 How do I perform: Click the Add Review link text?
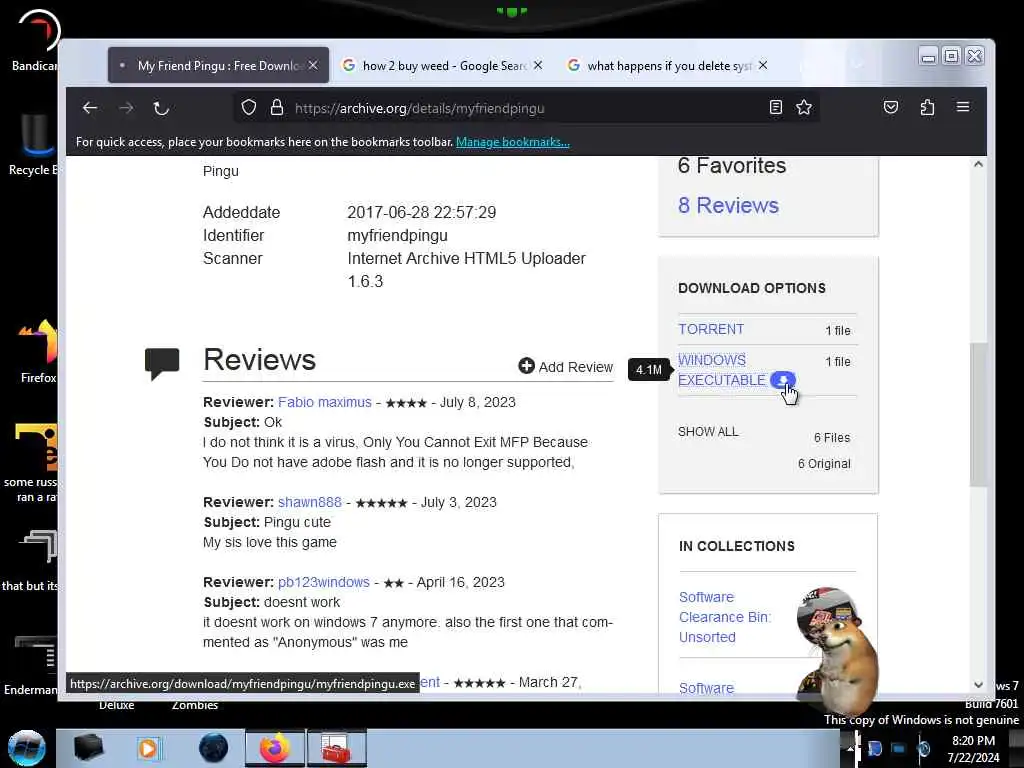pos(575,367)
